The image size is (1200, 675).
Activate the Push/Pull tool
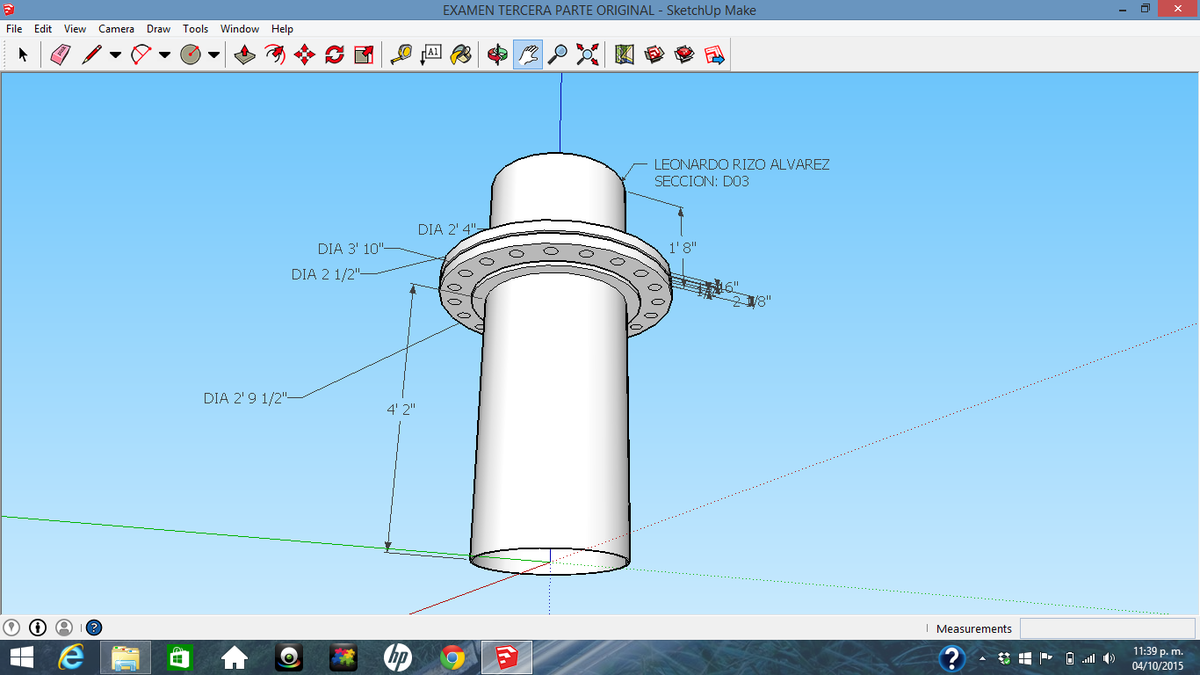(246, 55)
